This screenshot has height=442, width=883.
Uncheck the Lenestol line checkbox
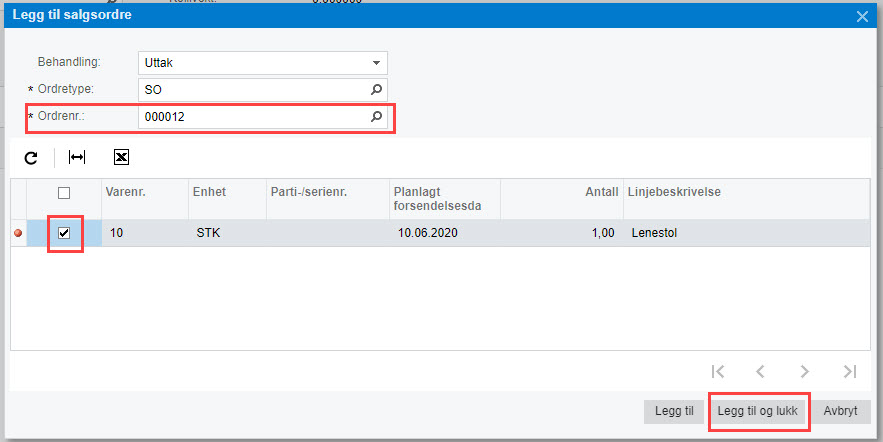tap(64, 233)
